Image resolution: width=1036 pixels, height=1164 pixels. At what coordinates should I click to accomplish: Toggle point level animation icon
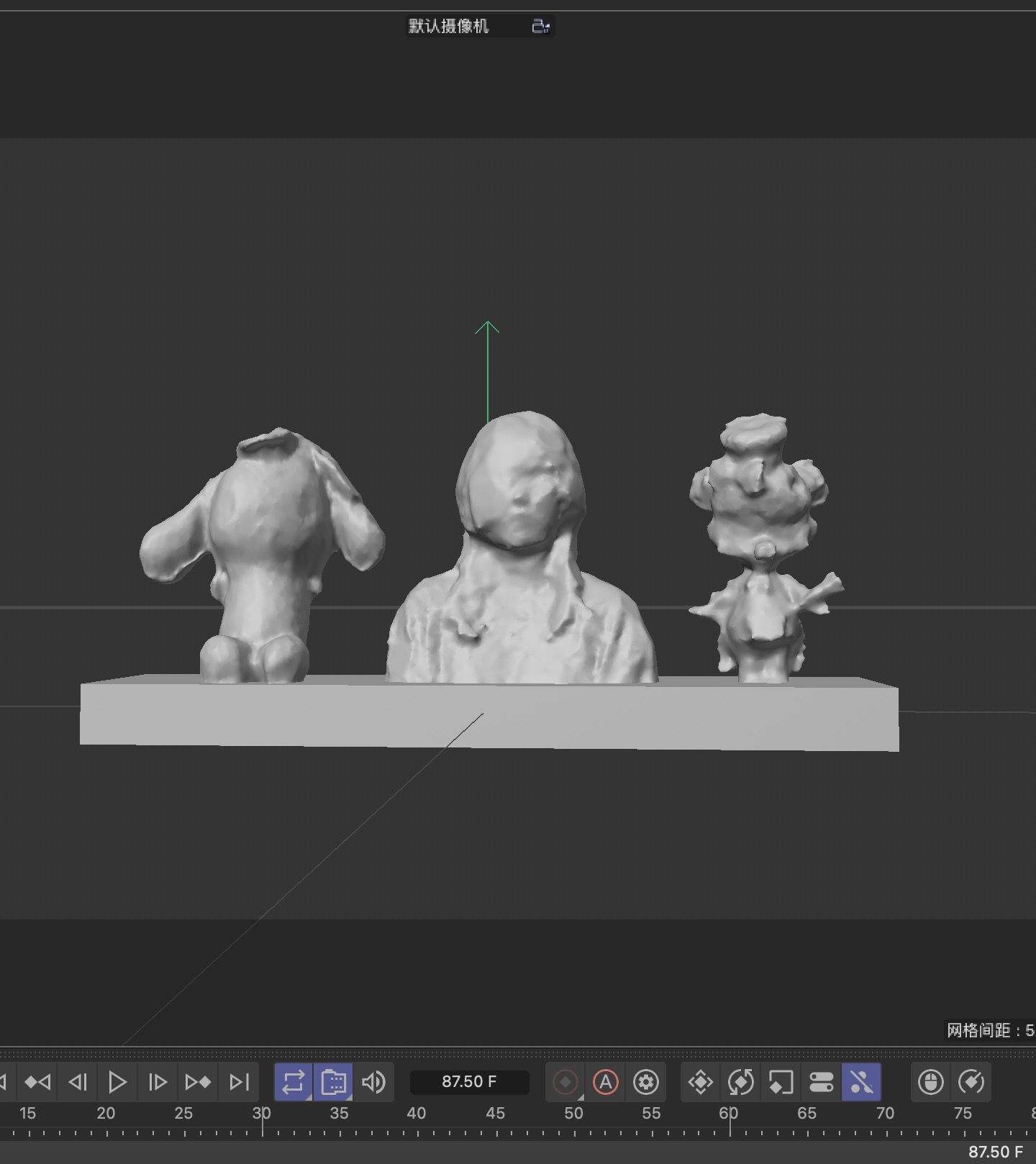(x=861, y=1082)
